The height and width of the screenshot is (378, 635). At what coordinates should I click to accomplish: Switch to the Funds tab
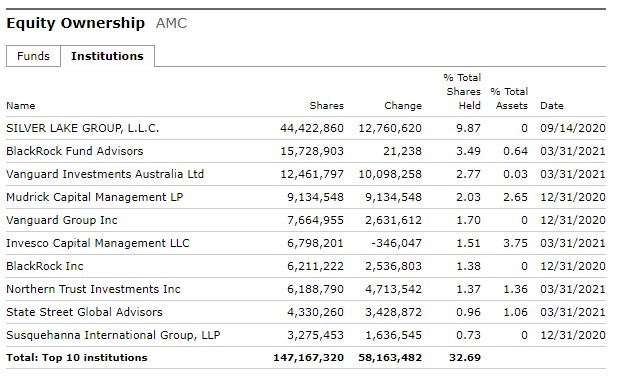tap(33, 56)
